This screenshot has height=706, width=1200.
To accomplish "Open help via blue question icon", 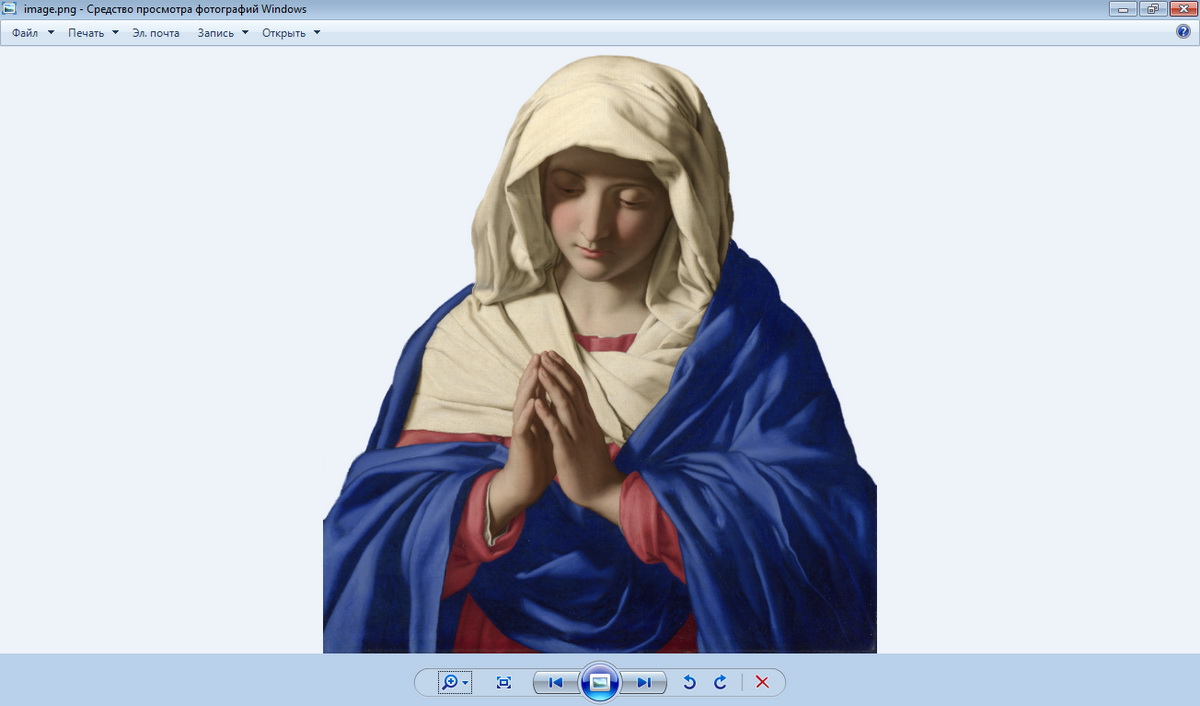I will click(x=1183, y=32).
